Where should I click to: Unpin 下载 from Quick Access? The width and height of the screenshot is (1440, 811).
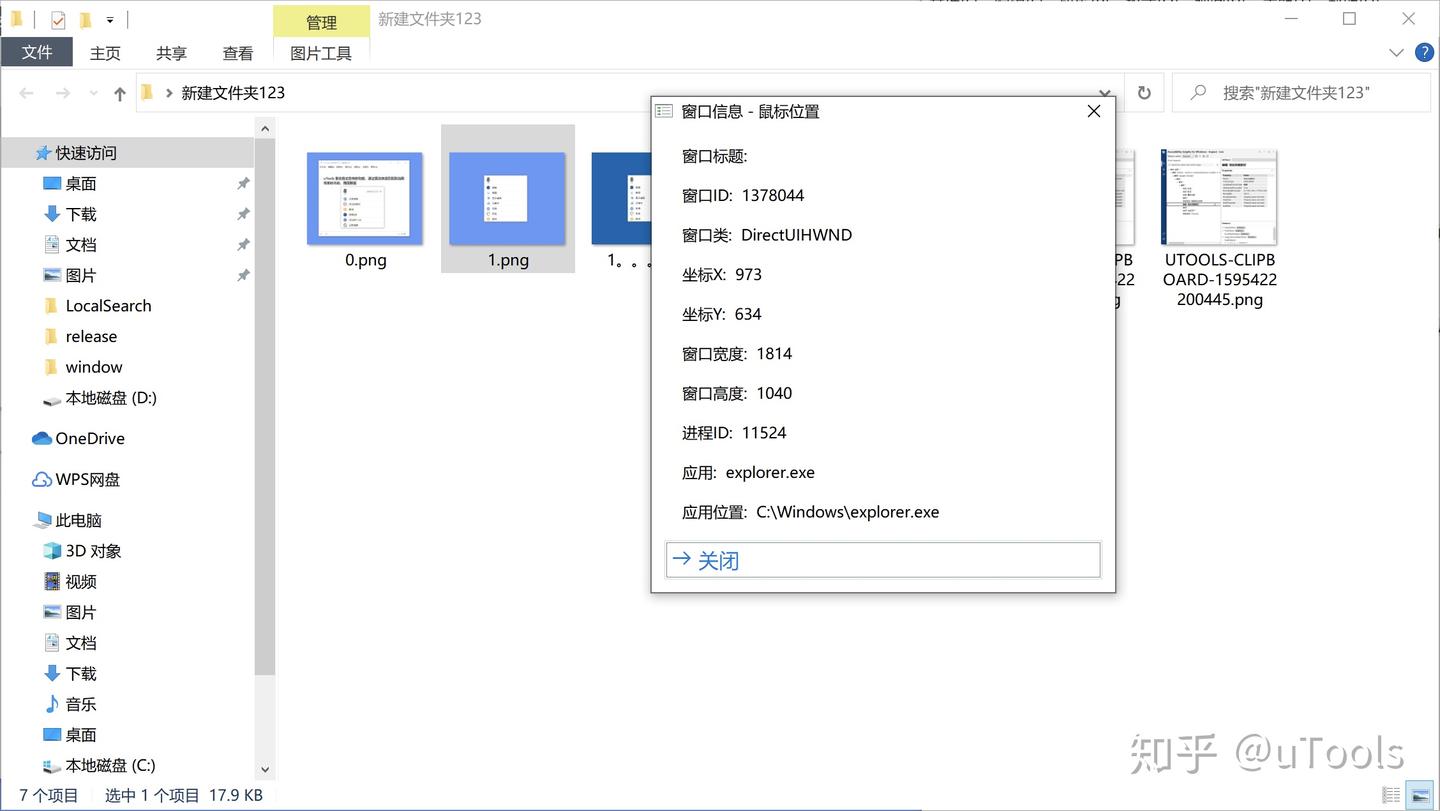(x=242, y=214)
